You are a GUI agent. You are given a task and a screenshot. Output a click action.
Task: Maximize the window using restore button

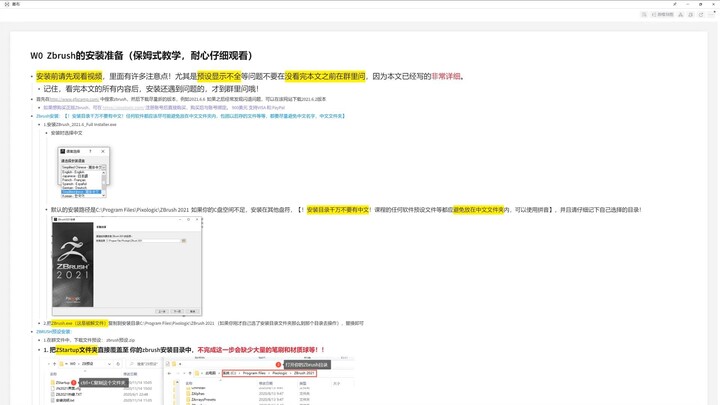700,4
